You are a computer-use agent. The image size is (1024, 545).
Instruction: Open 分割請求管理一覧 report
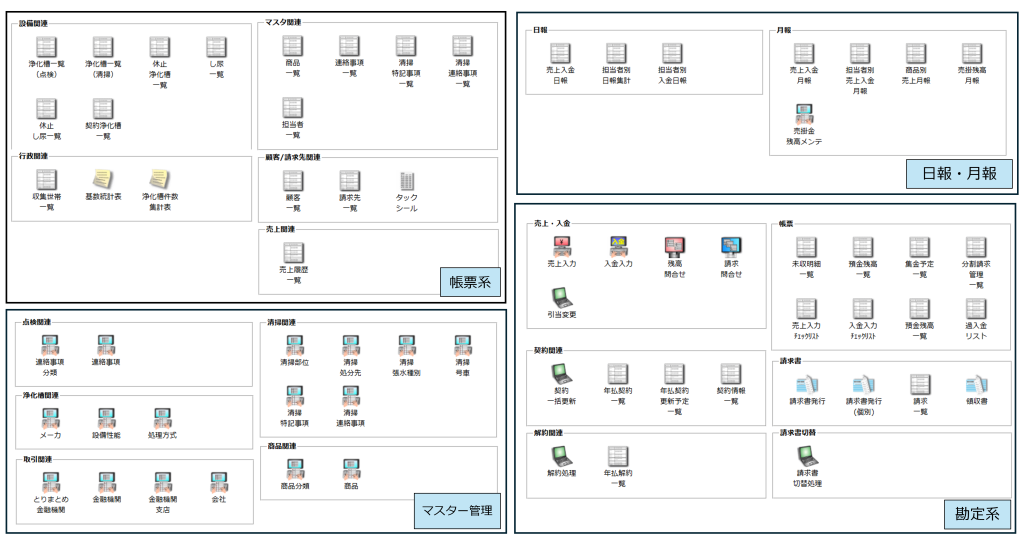click(976, 247)
